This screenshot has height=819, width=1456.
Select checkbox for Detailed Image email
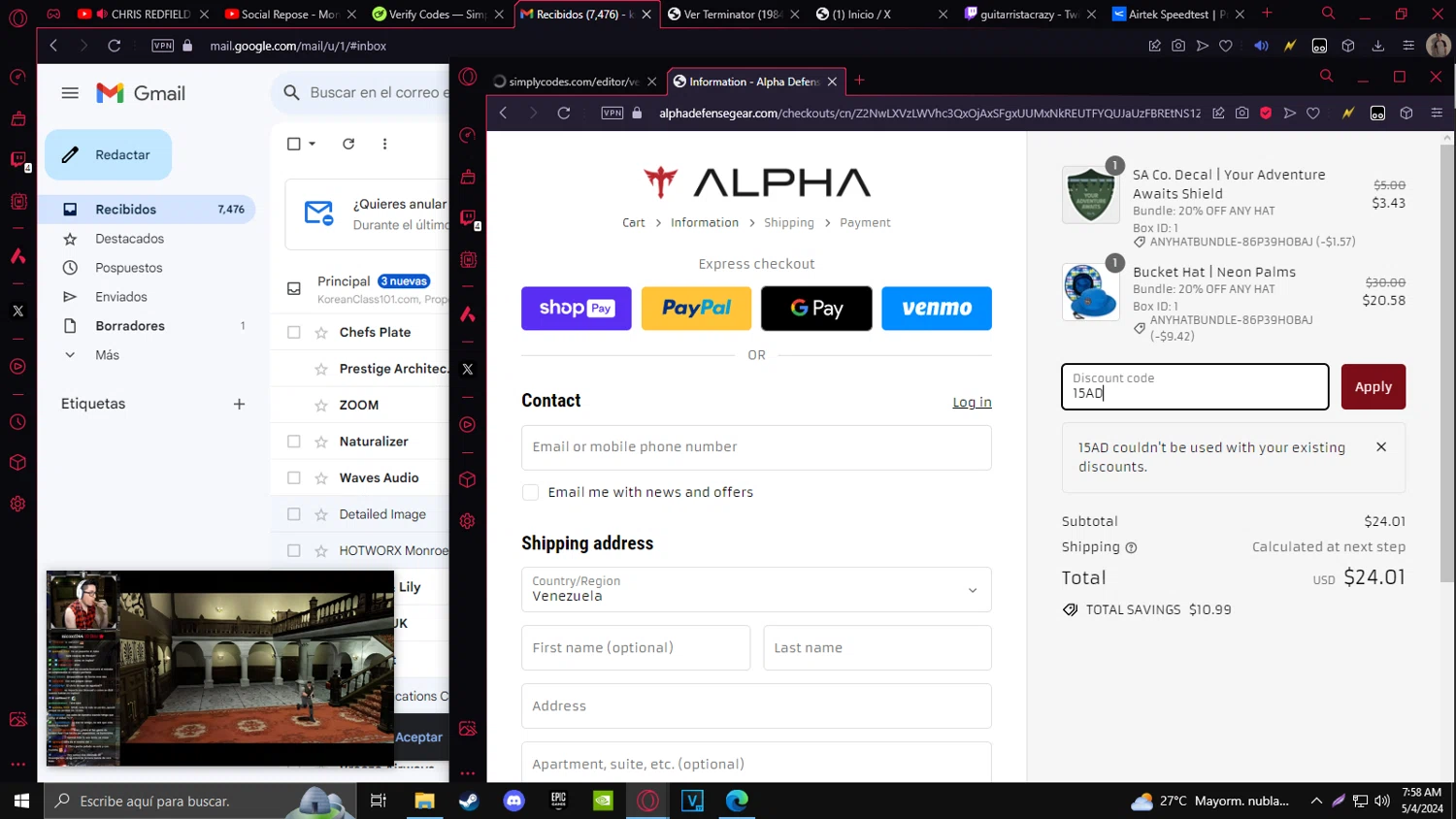coord(294,514)
